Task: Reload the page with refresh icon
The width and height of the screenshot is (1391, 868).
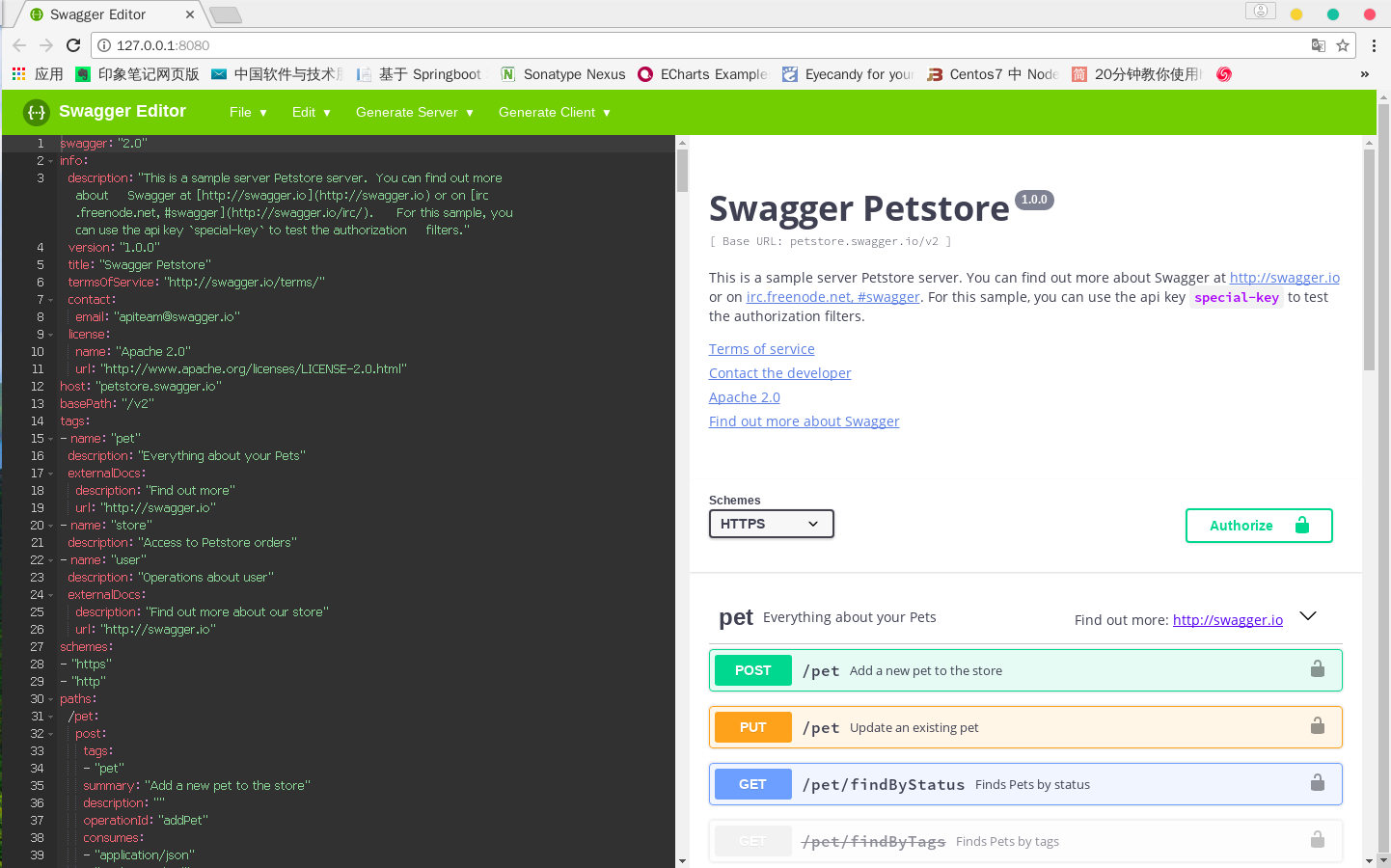Action: pos(73,45)
